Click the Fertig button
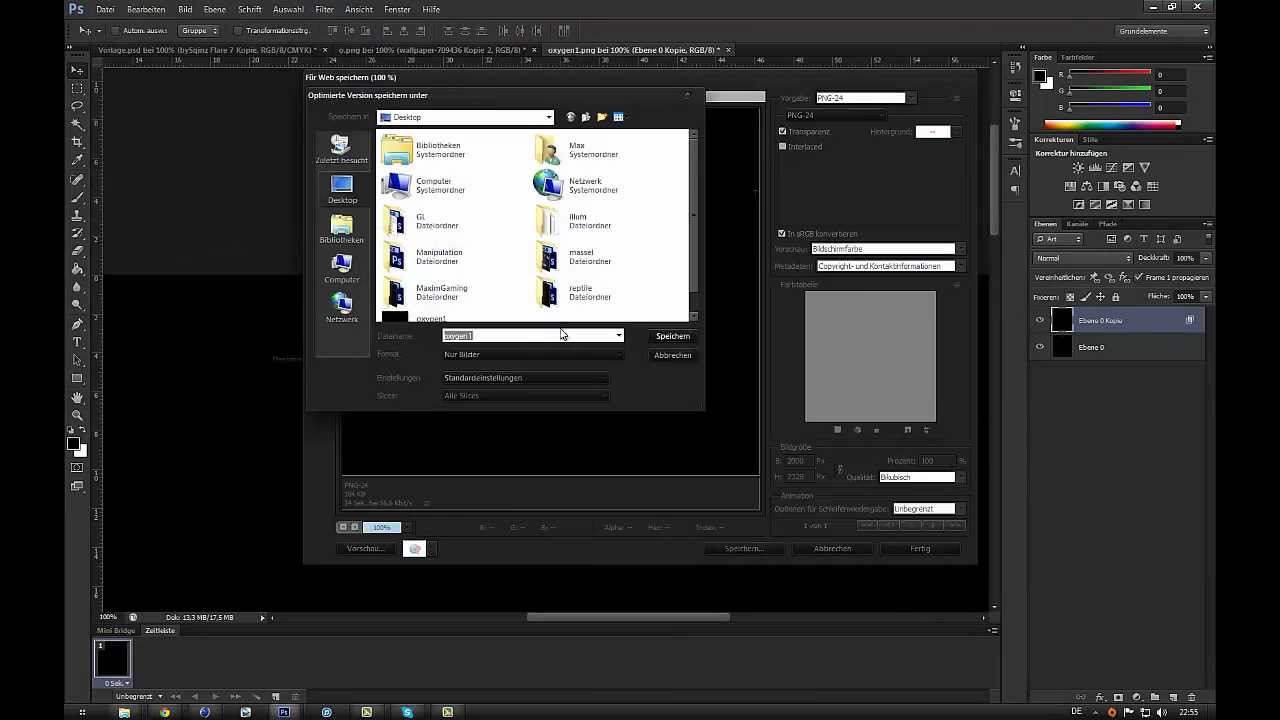 (x=920, y=548)
